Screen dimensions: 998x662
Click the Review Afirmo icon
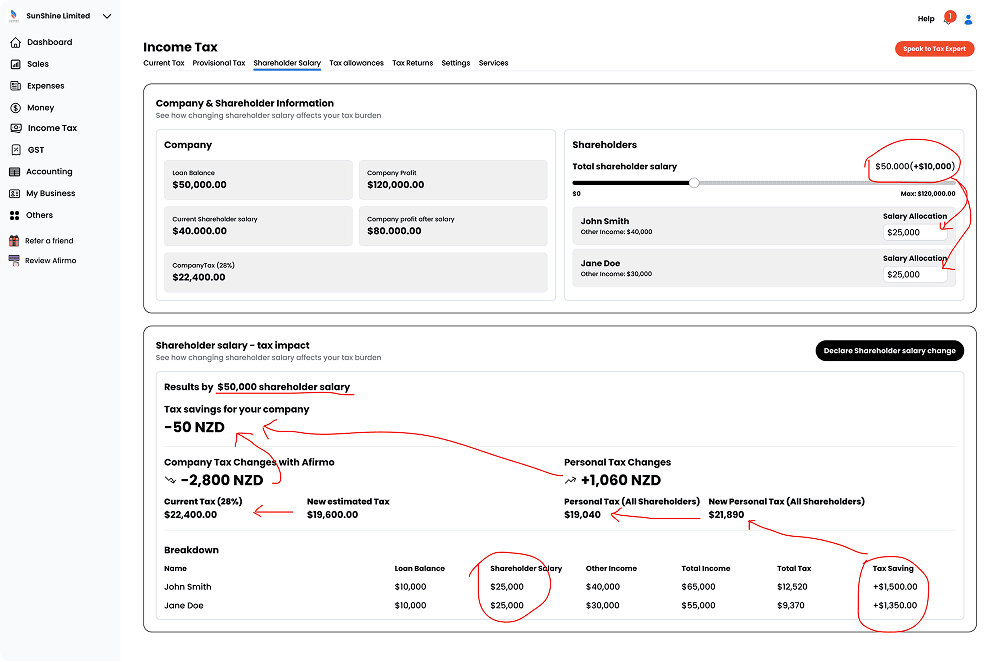pyautogui.click(x=14, y=261)
